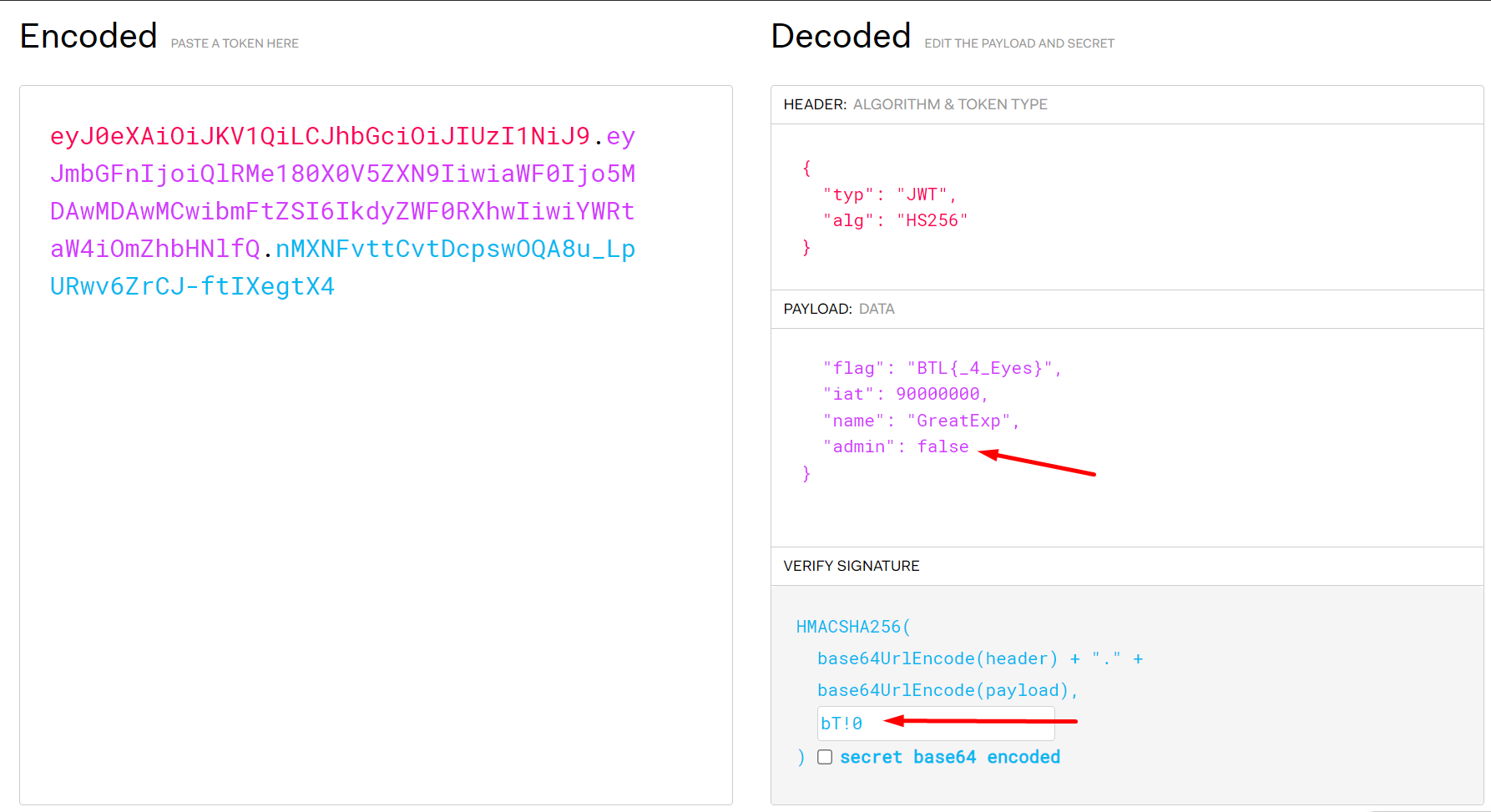Click the secret base64 encoded label
Image resolution: width=1491 pixels, height=812 pixels.
click(x=950, y=757)
